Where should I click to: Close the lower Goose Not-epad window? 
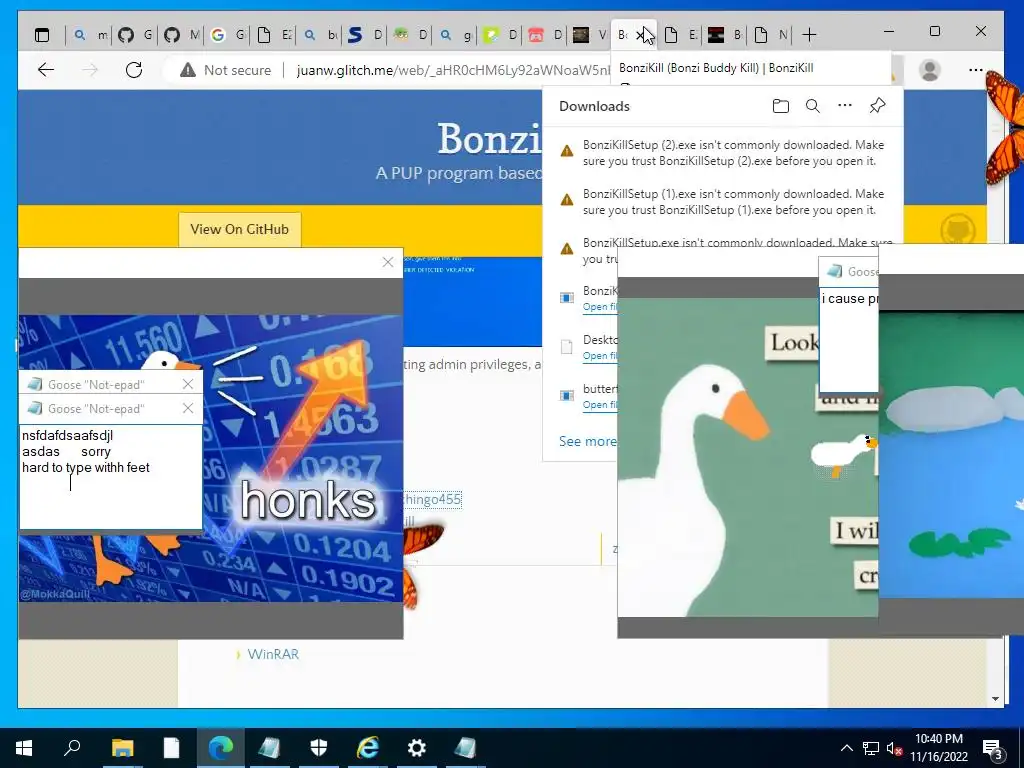tap(188, 408)
